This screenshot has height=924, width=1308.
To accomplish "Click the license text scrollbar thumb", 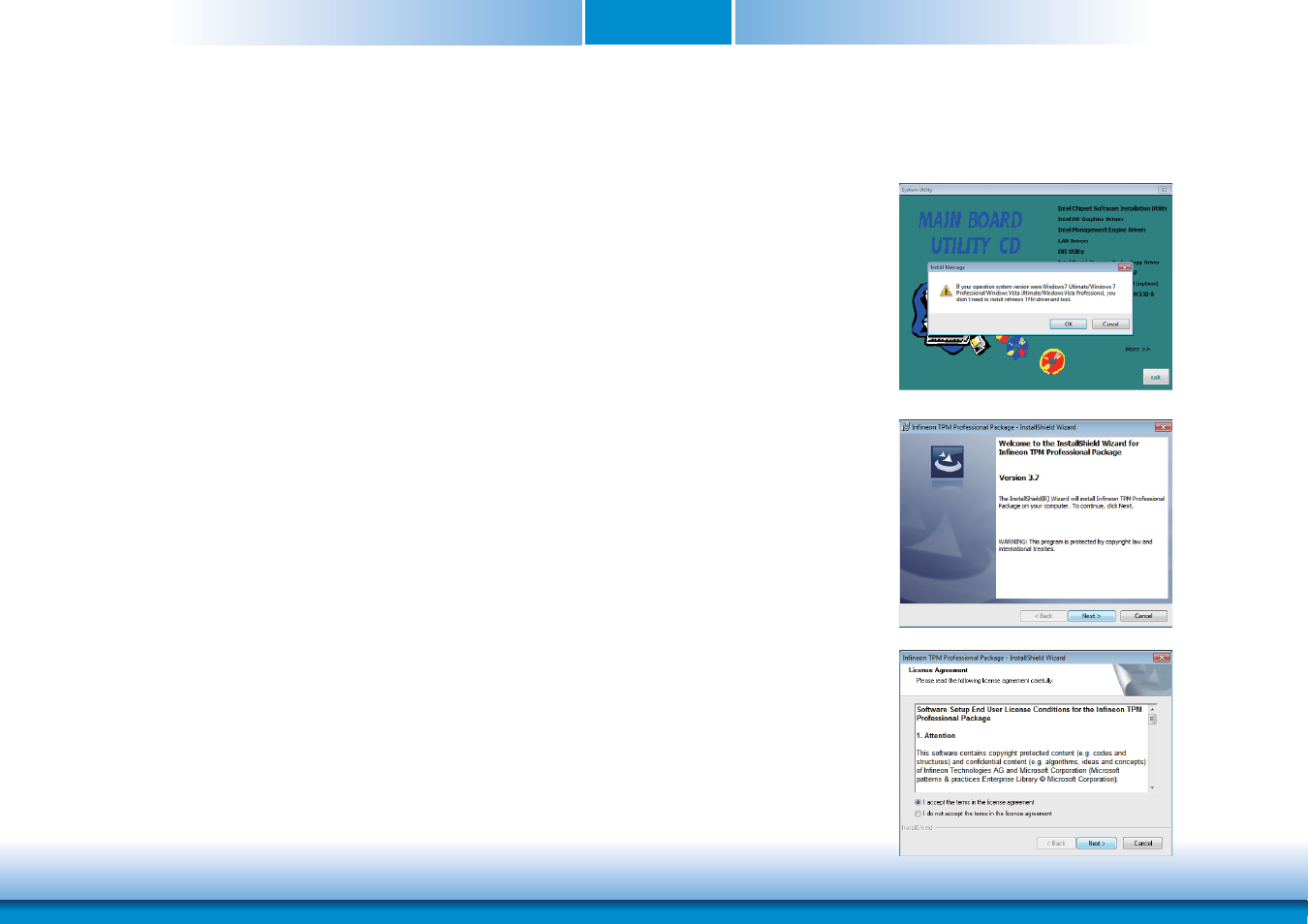I will pos(1152,719).
